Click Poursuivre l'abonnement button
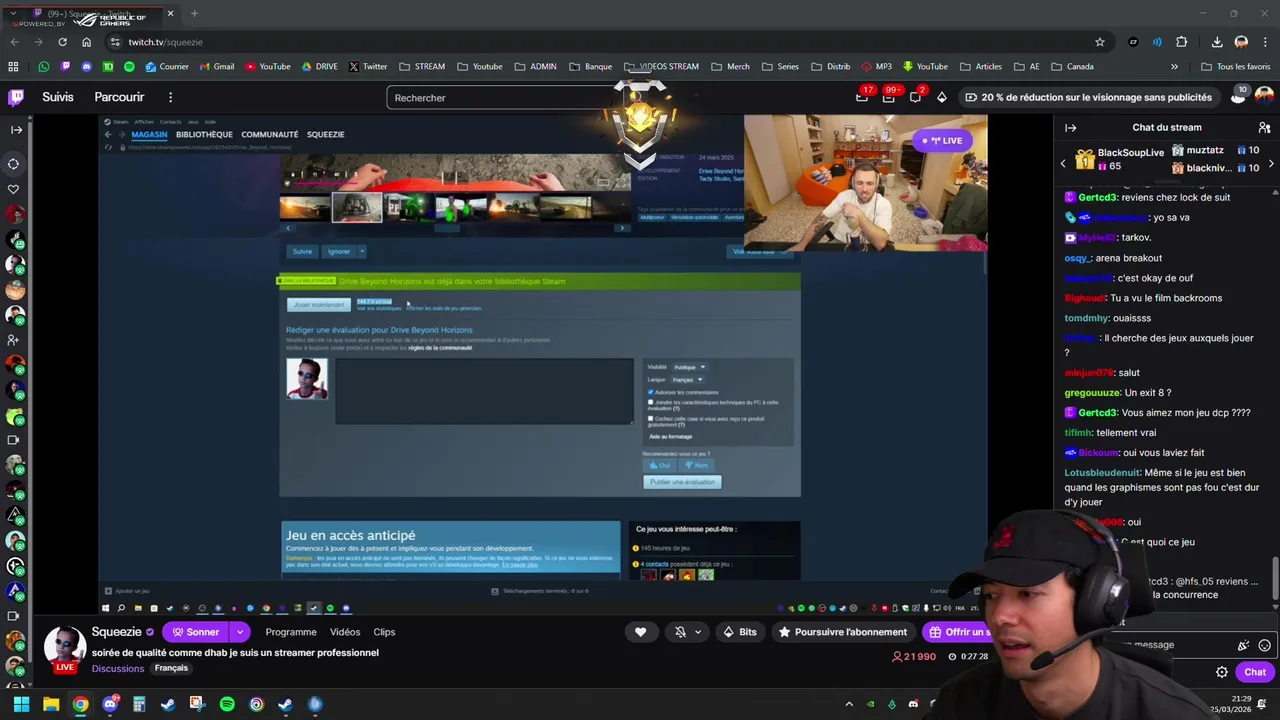Screen dimensions: 1280x720 [843, 632]
